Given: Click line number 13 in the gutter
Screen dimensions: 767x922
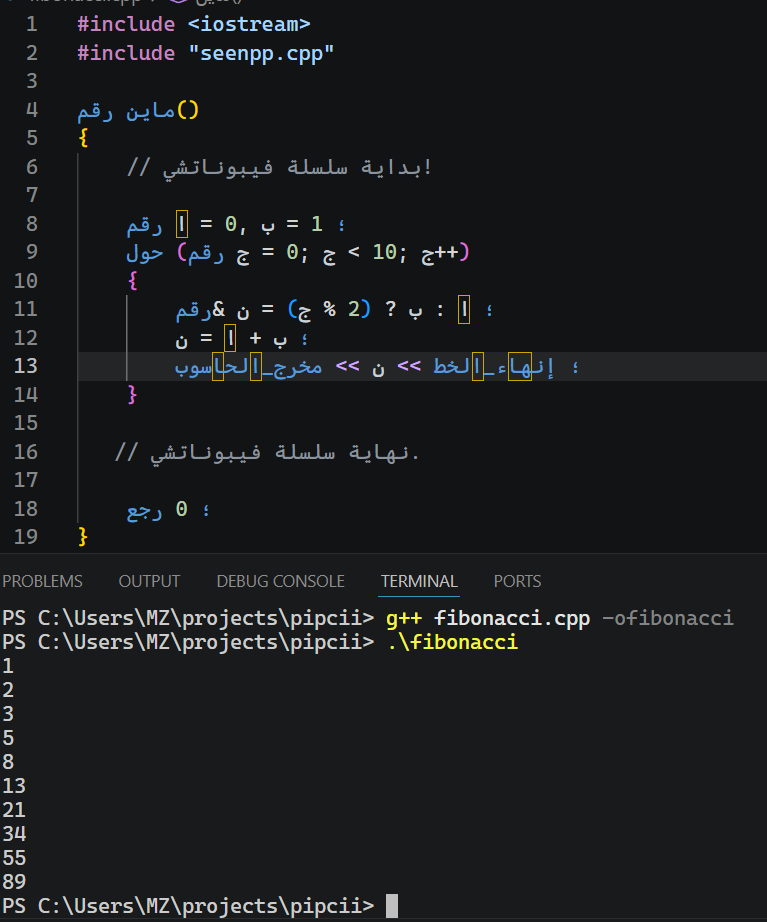Looking at the screenshot, I should pyautogui.click(x=25, y=366).
